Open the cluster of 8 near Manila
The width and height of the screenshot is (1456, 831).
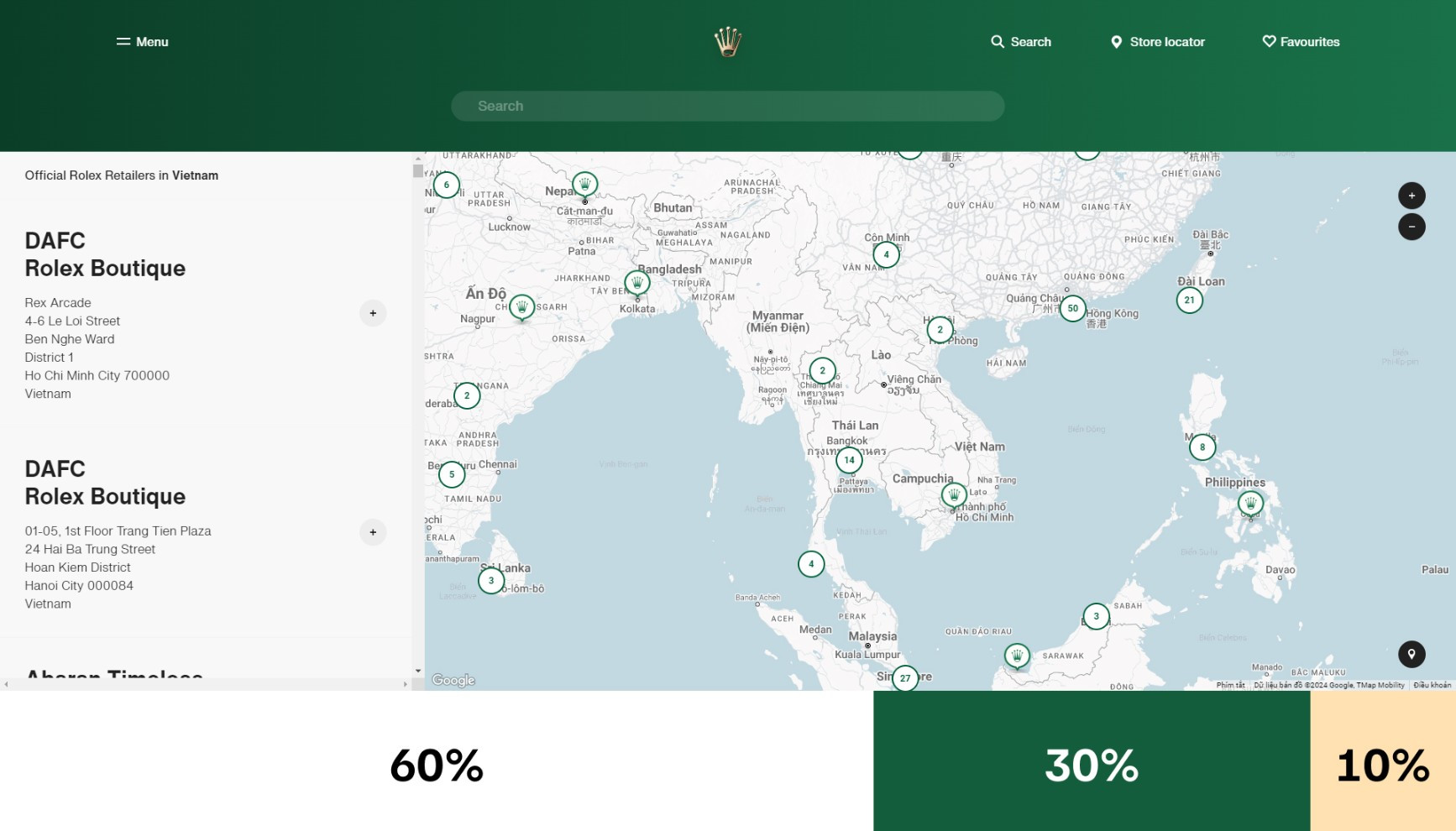1202,447
